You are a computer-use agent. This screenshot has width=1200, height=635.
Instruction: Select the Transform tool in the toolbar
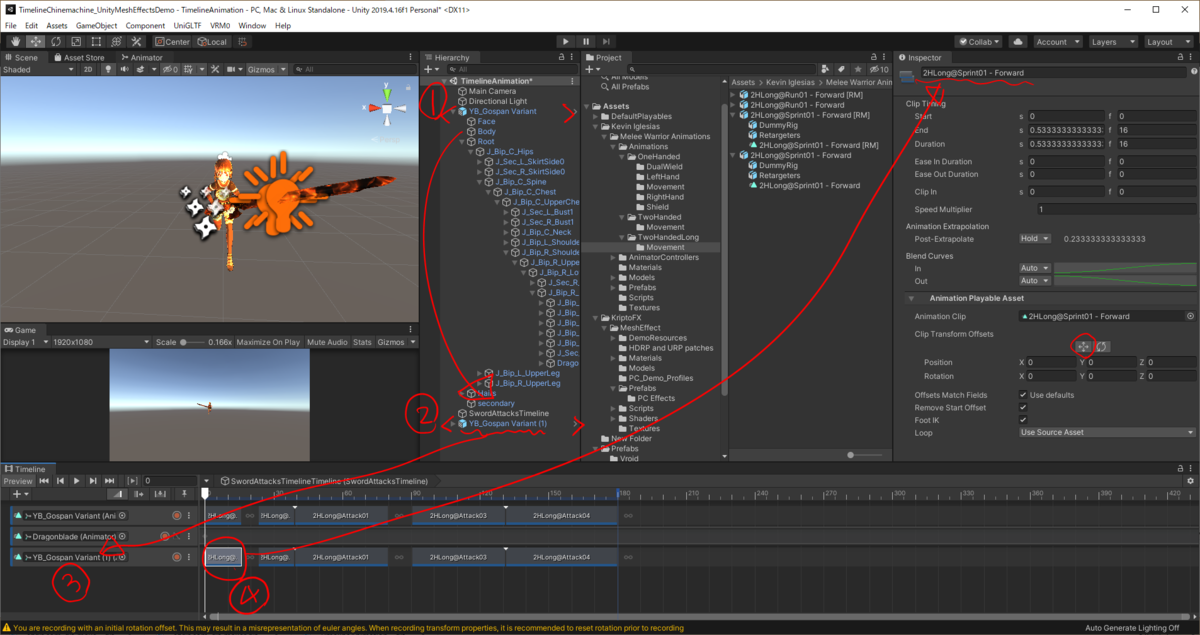coord(114,42)
